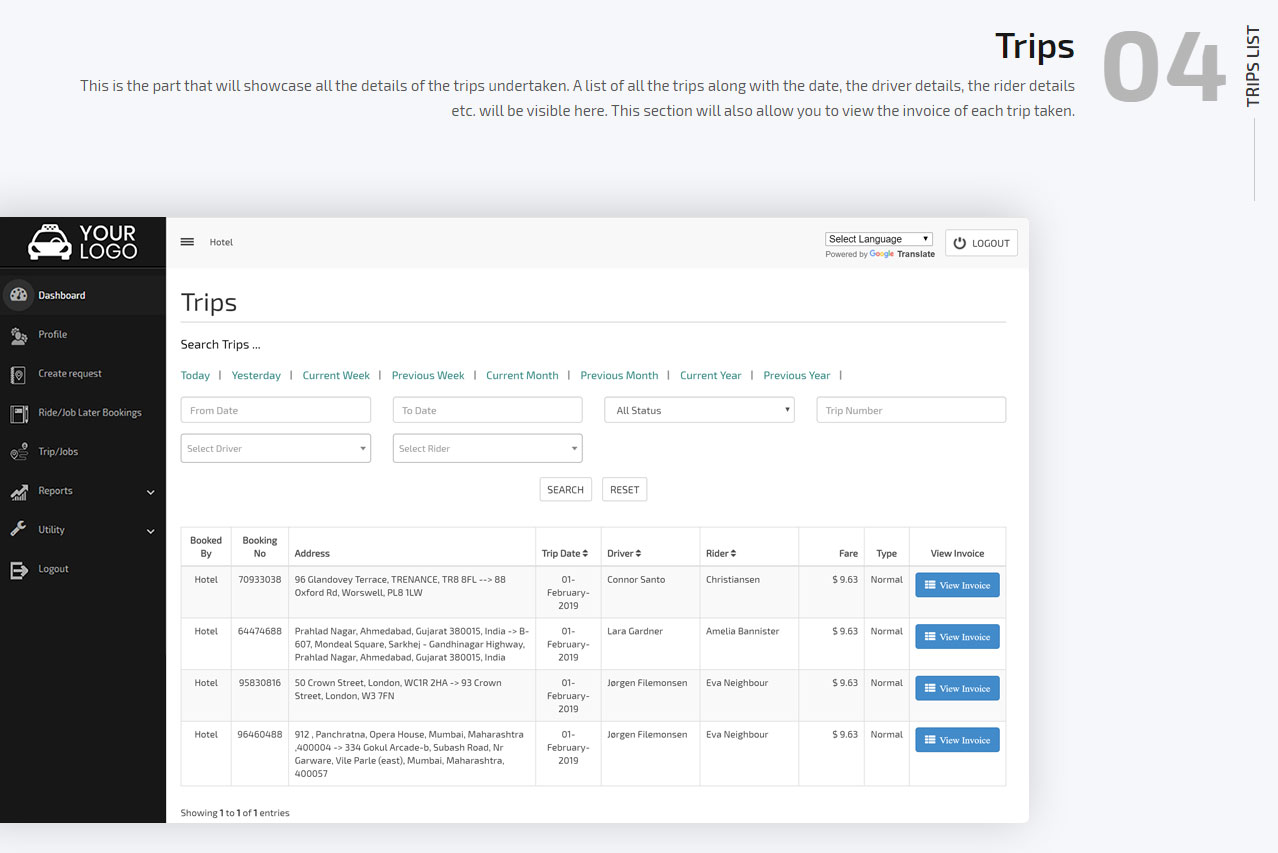Image resolution: width=1278 pixels, height=853 pixels.
Task: Open the Select Rider dropdown
Action: (487, 448)
